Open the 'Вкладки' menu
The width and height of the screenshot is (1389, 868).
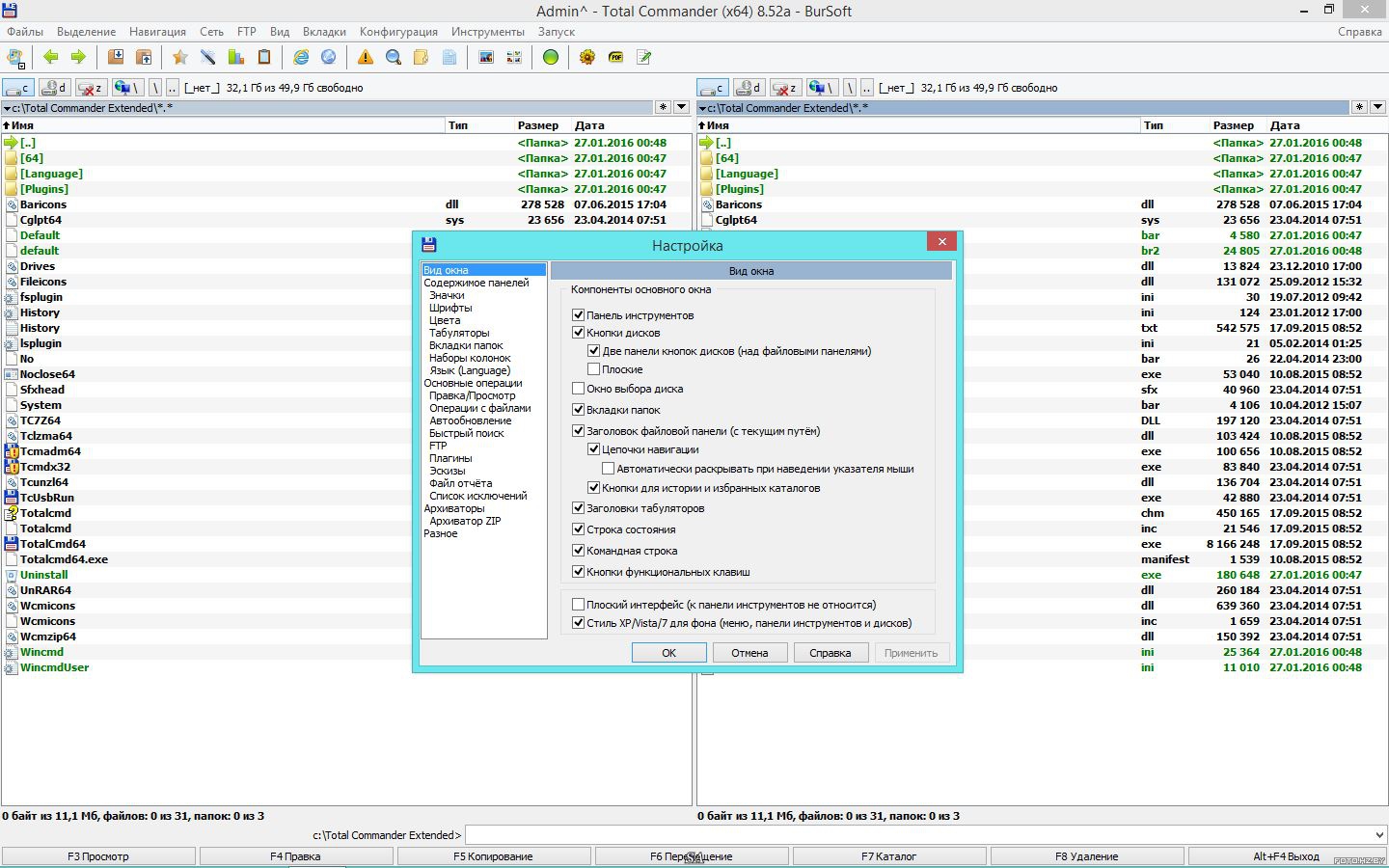[x=324, y=31]
